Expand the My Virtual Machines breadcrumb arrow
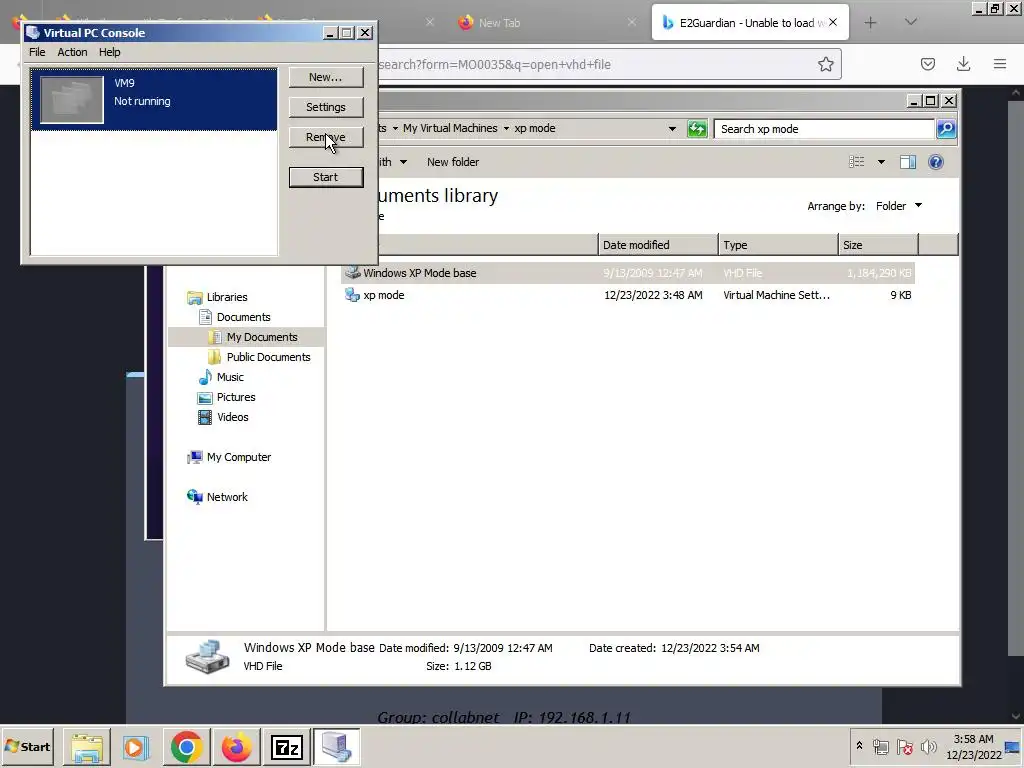 506,129
